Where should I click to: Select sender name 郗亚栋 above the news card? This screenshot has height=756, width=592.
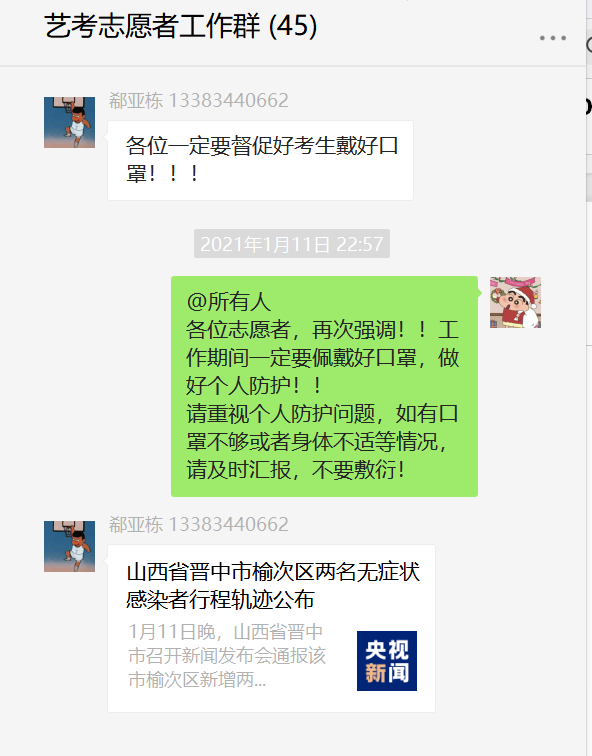pyautogui.click(x=136, y=524)
